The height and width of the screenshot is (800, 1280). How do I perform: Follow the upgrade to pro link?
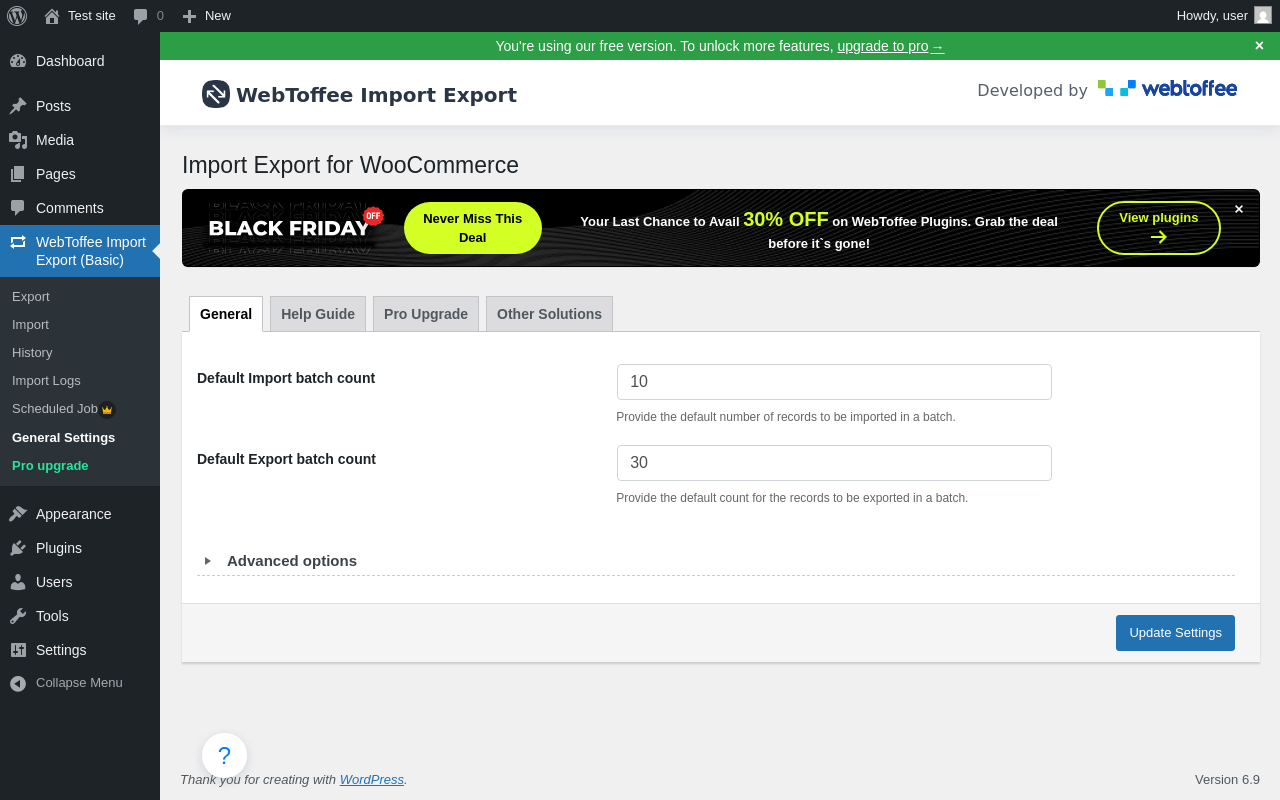pyautogui.click(x=890, y=46)
